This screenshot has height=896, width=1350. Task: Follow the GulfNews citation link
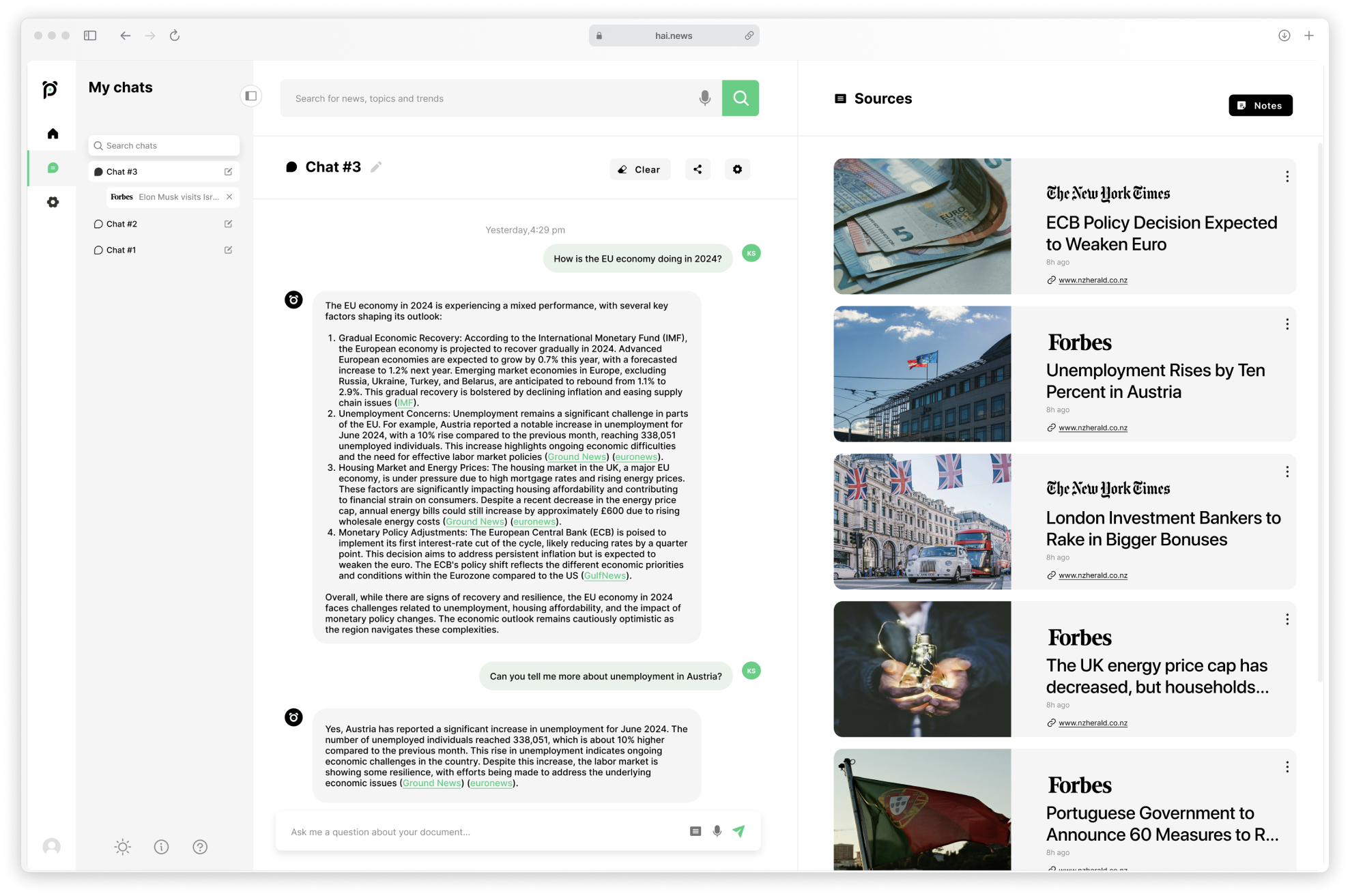click(x=605, y=575)
